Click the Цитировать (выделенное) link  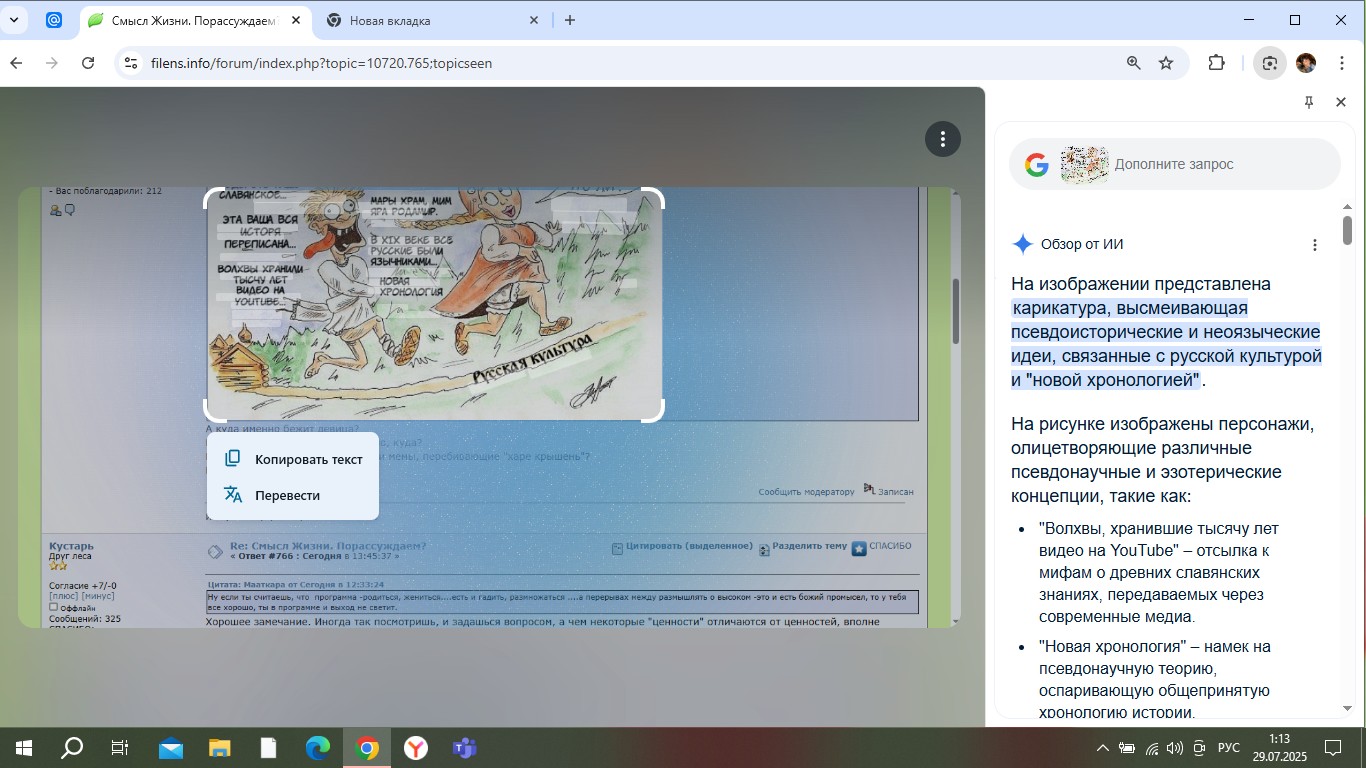689,546
